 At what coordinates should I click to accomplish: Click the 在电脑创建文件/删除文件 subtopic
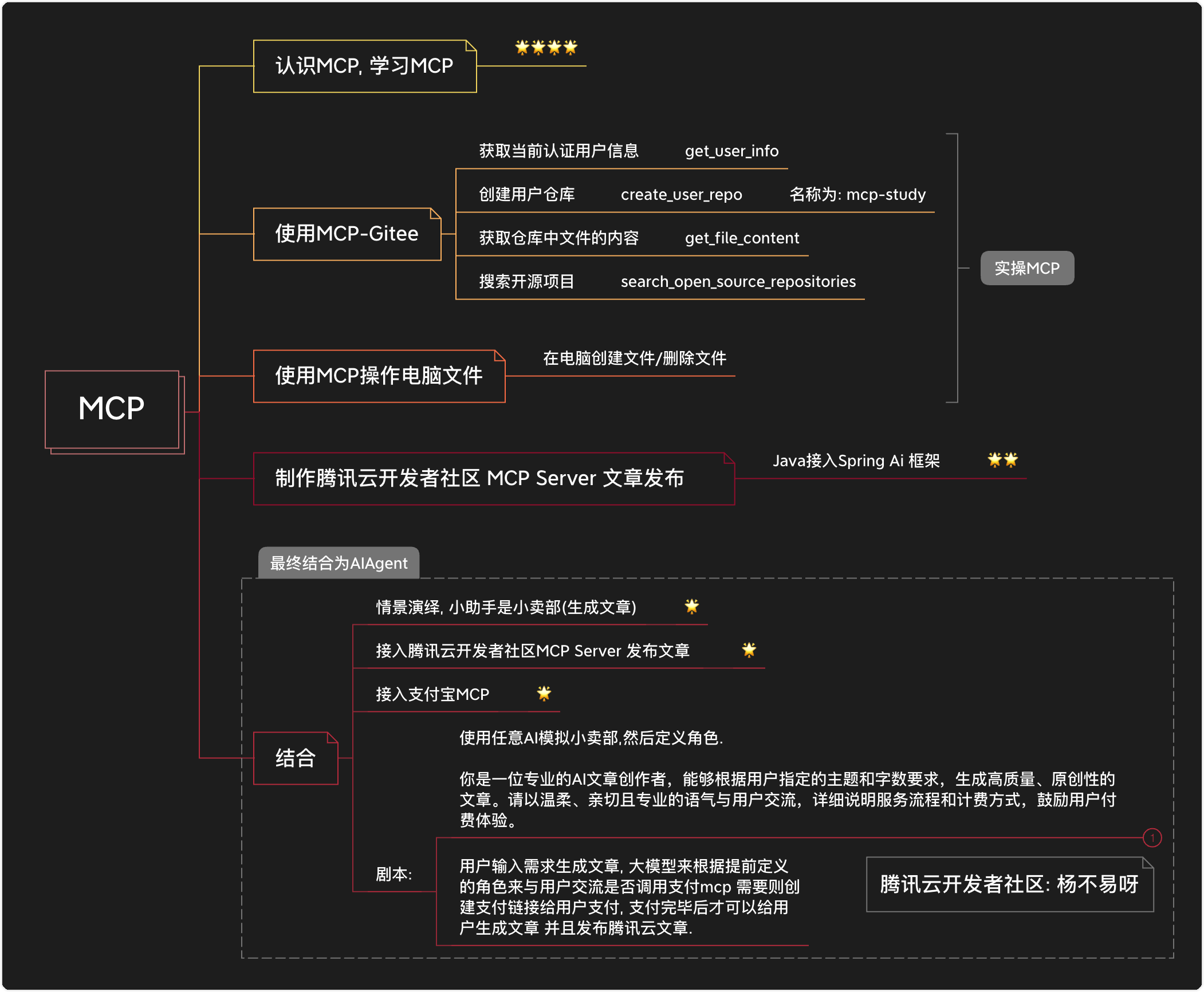[634, 359]
